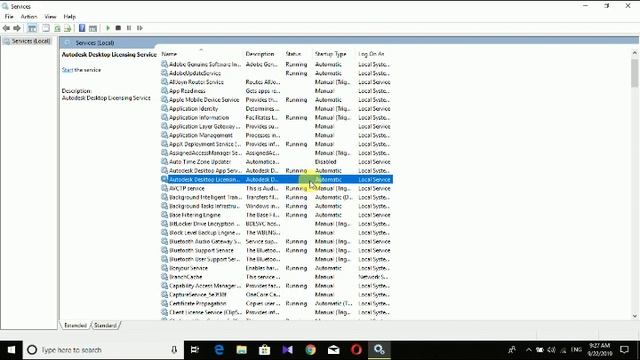The image size is (640, 360).
Task: Select the AdobeUpdateService row
Action: pyautogui.click(x=276, y=73)
